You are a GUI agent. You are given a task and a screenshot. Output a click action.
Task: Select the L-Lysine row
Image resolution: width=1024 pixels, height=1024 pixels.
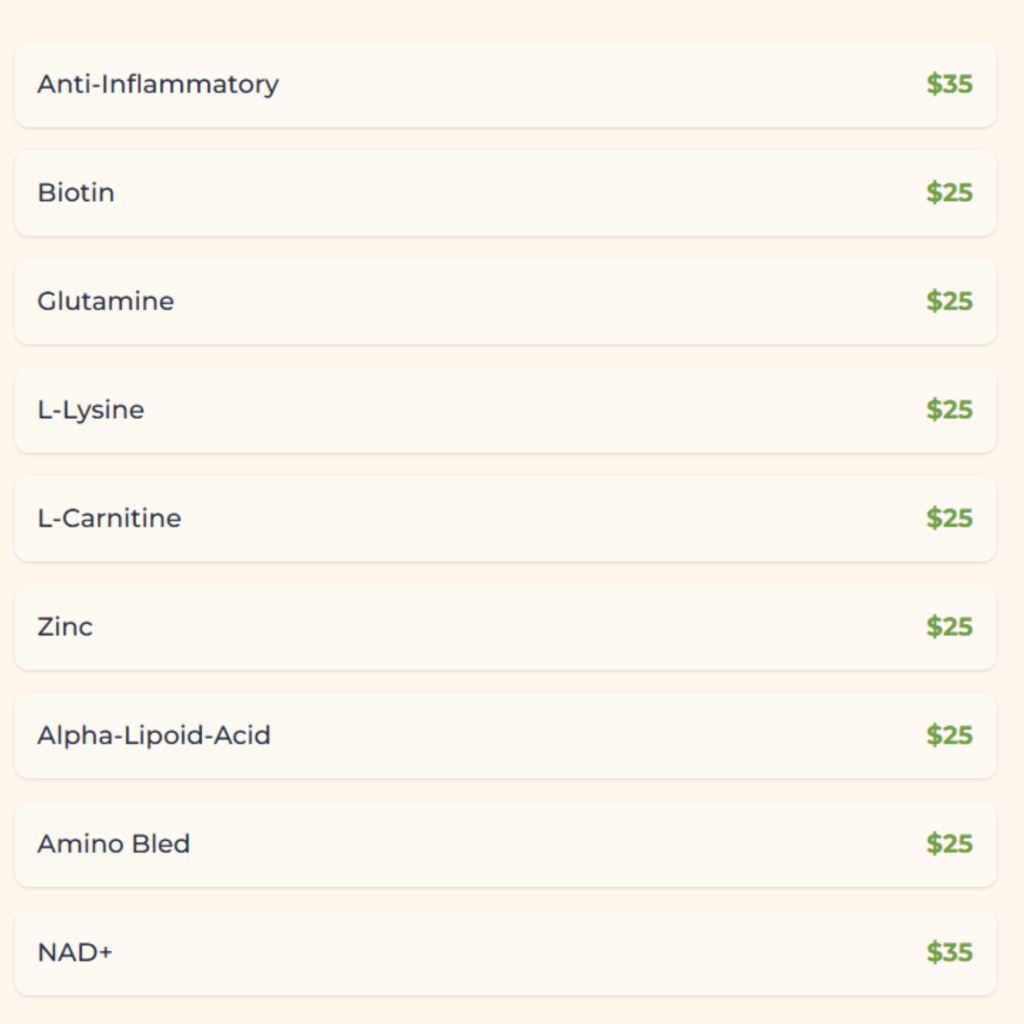tap(505, 410)
